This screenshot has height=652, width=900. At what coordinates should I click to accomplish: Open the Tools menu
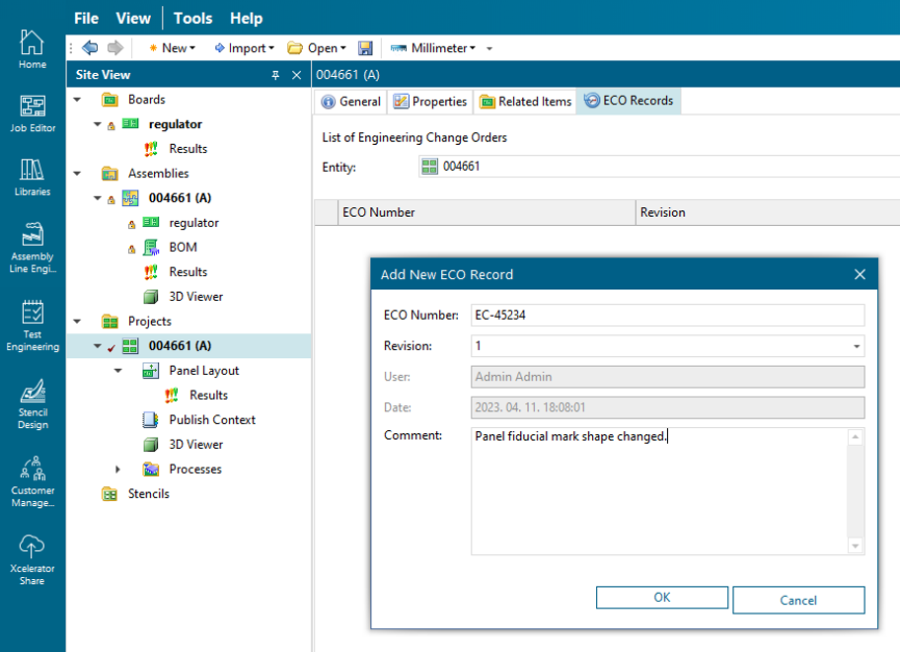click(x=192, y=18)
